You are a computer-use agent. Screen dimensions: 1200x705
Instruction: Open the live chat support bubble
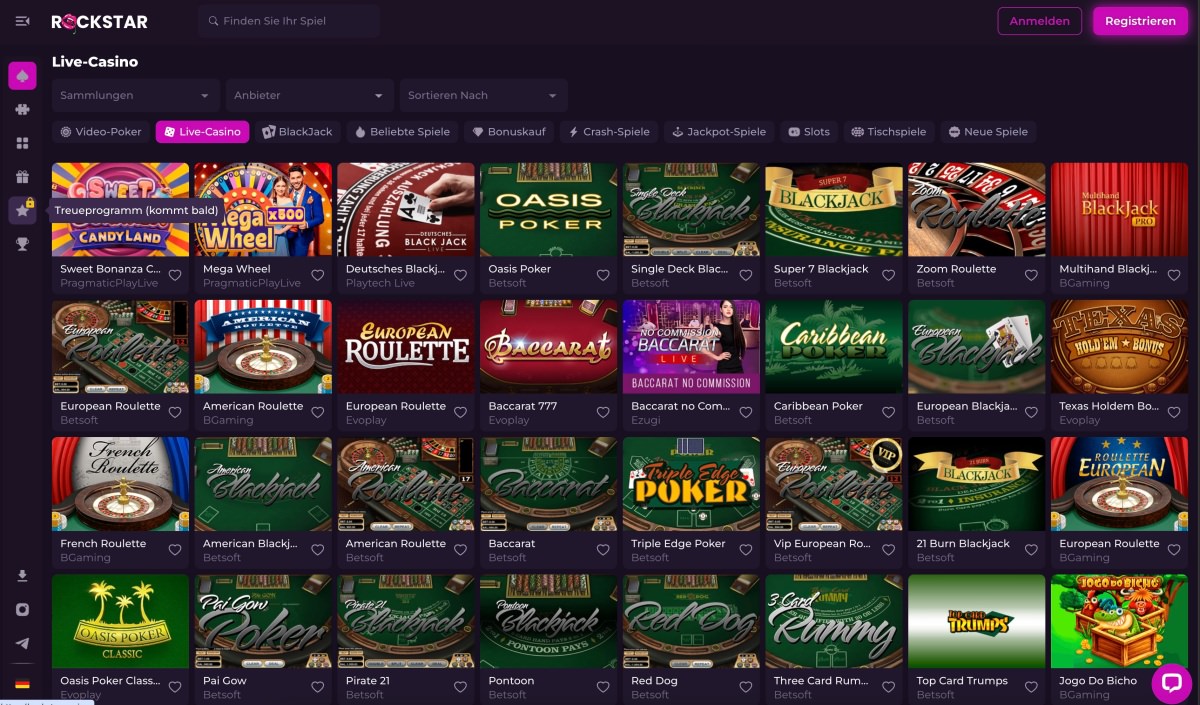[x=1171, y=683]
